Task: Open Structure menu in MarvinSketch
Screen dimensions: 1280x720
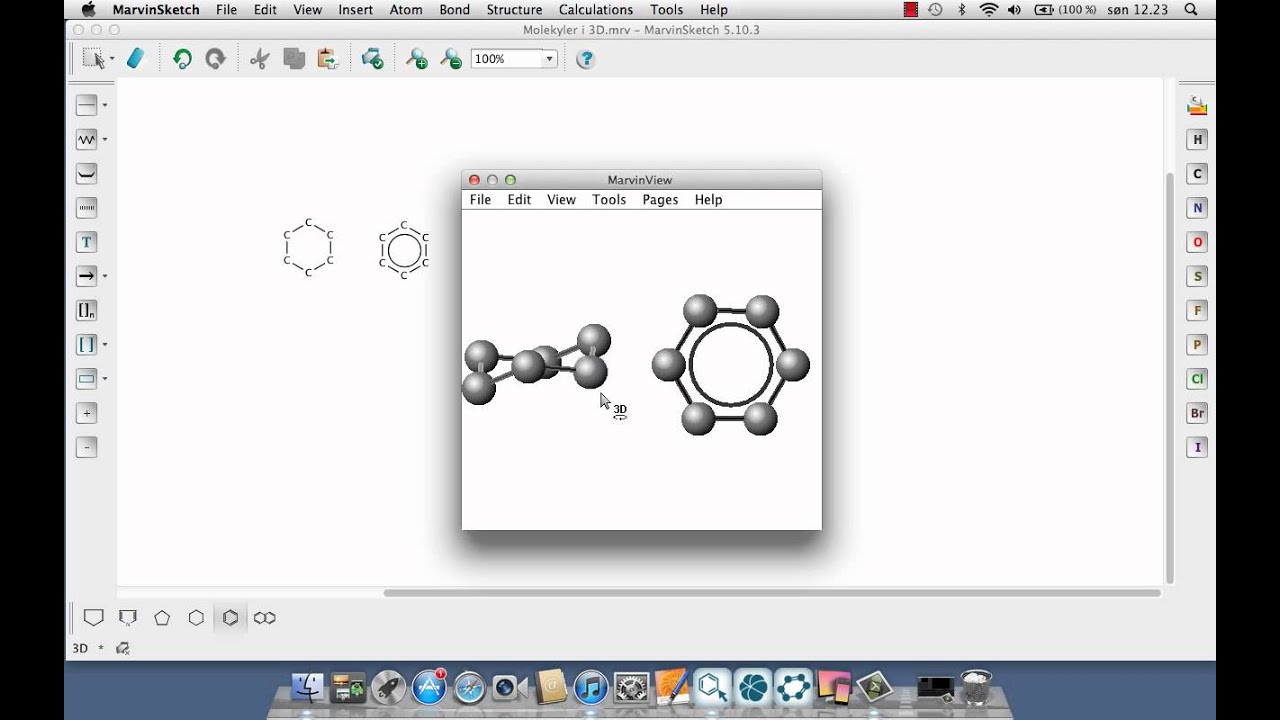Action: tap(514, 10)
